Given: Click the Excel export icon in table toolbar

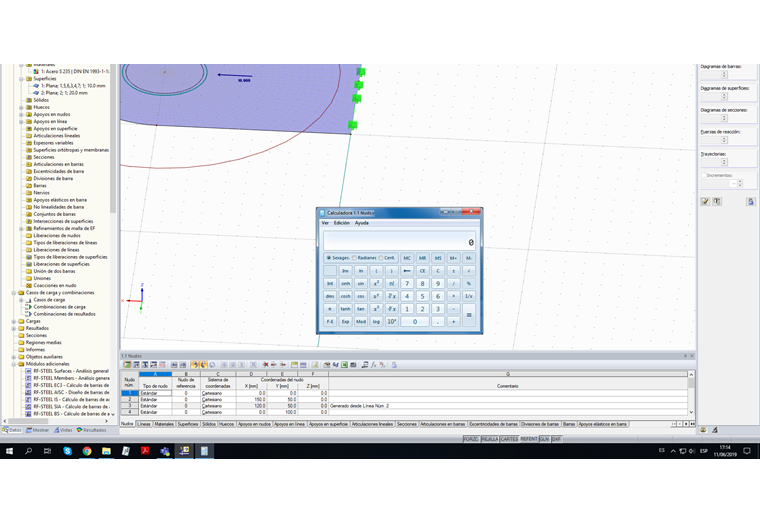Looking at the screenshot, I should [344, 365].
